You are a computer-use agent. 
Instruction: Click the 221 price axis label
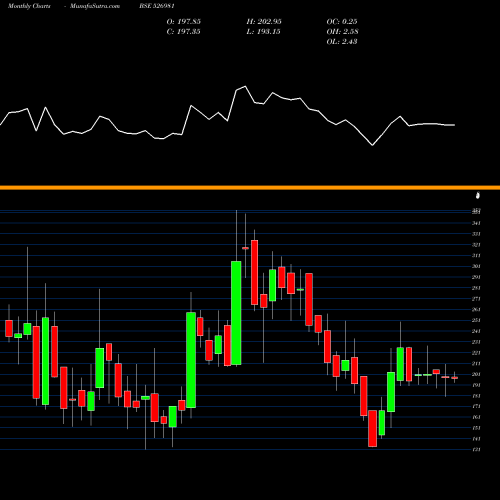tap(476, 353)
